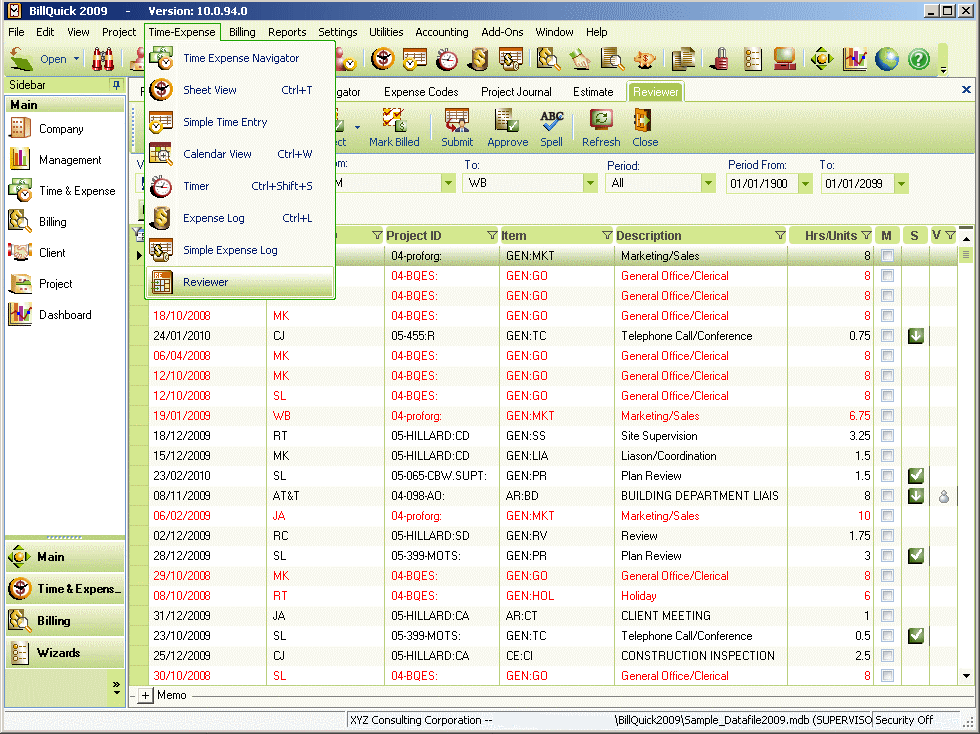Tick the M checkbox for the CLIENT MEETING row
980x734 pixels.
click(887, 616)
